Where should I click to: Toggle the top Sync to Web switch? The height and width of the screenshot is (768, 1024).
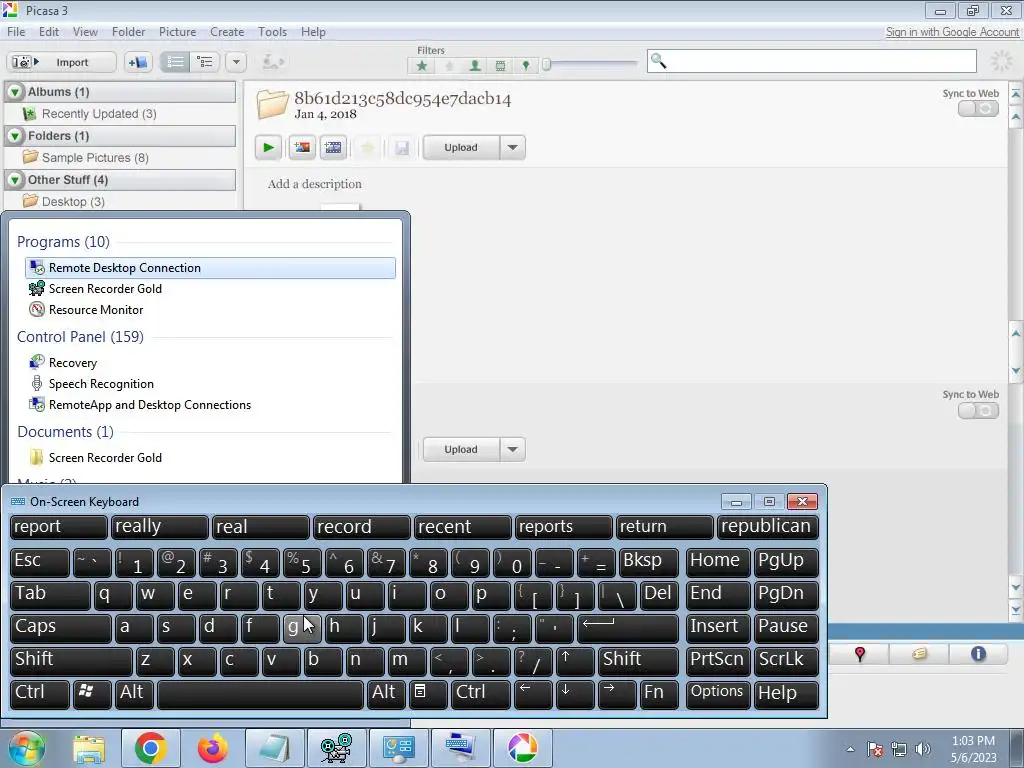click(x=978, y=109)
